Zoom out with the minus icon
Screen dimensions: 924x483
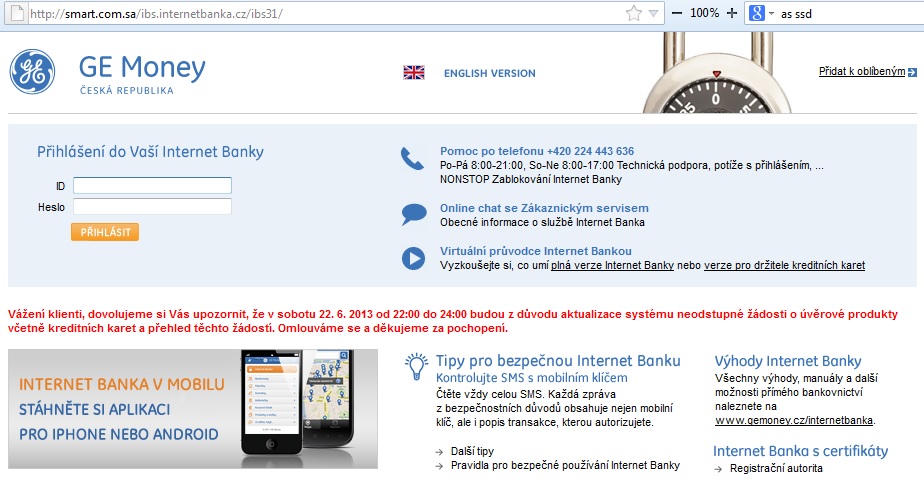click(677, 13)
